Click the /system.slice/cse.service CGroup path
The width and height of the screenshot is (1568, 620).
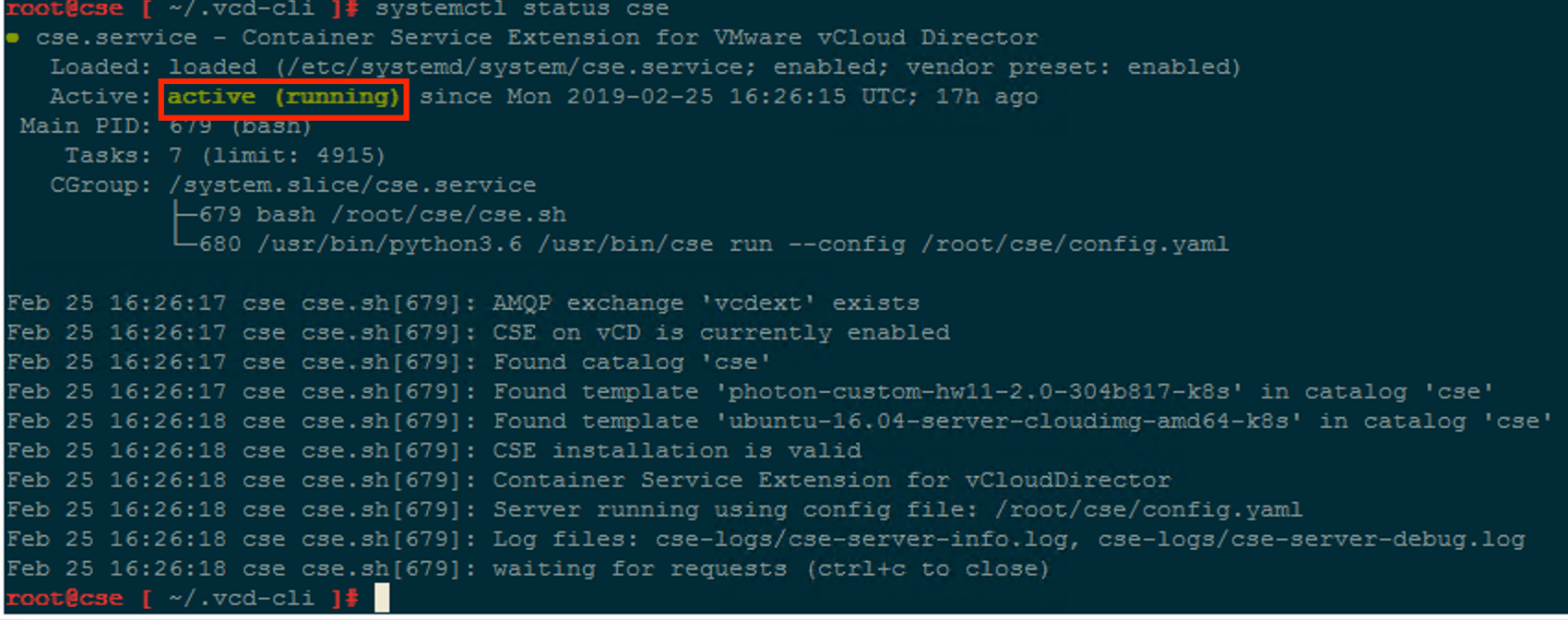coord(352,185)
